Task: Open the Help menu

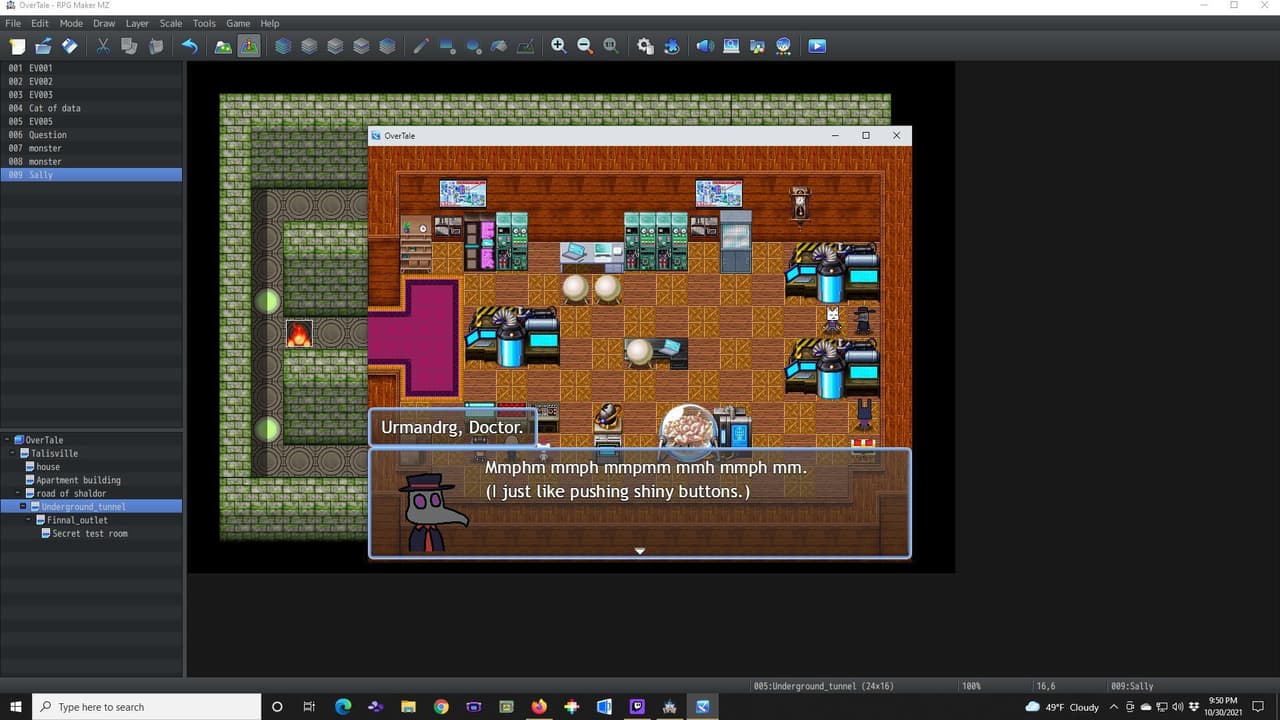Action: (x=270, y=23)
